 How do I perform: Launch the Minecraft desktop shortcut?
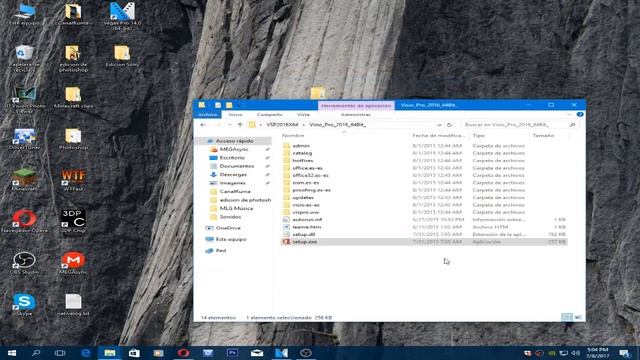[24, 180]
